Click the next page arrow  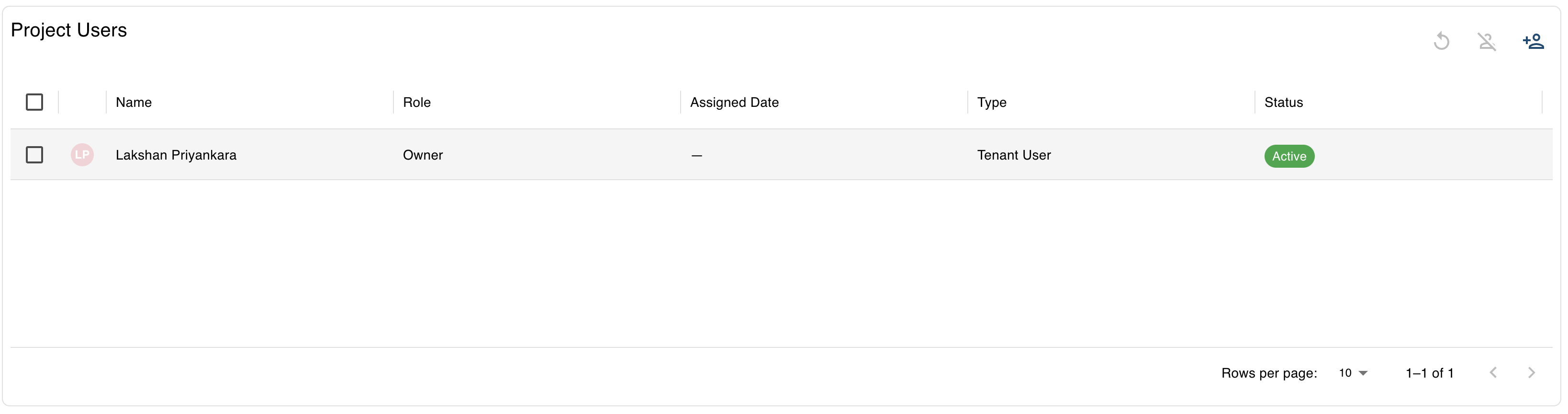pos(1532,372)
